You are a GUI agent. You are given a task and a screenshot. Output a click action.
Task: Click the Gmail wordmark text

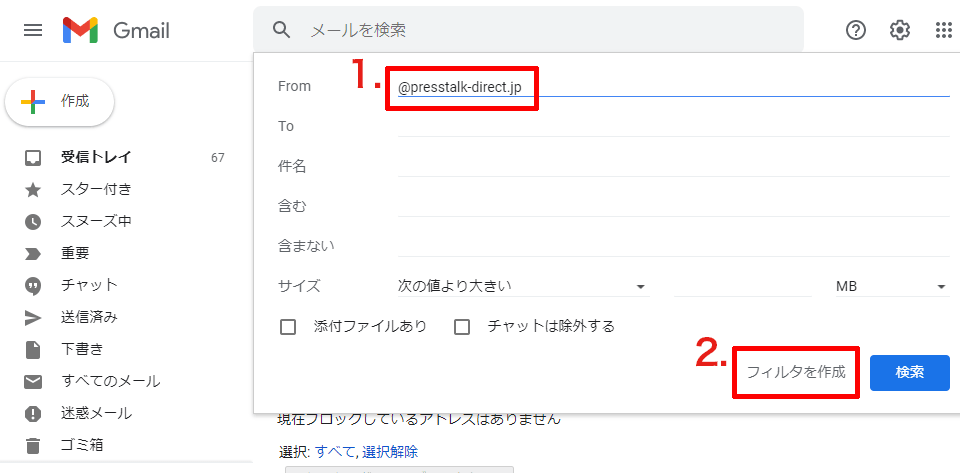click(x=141, y=30)
